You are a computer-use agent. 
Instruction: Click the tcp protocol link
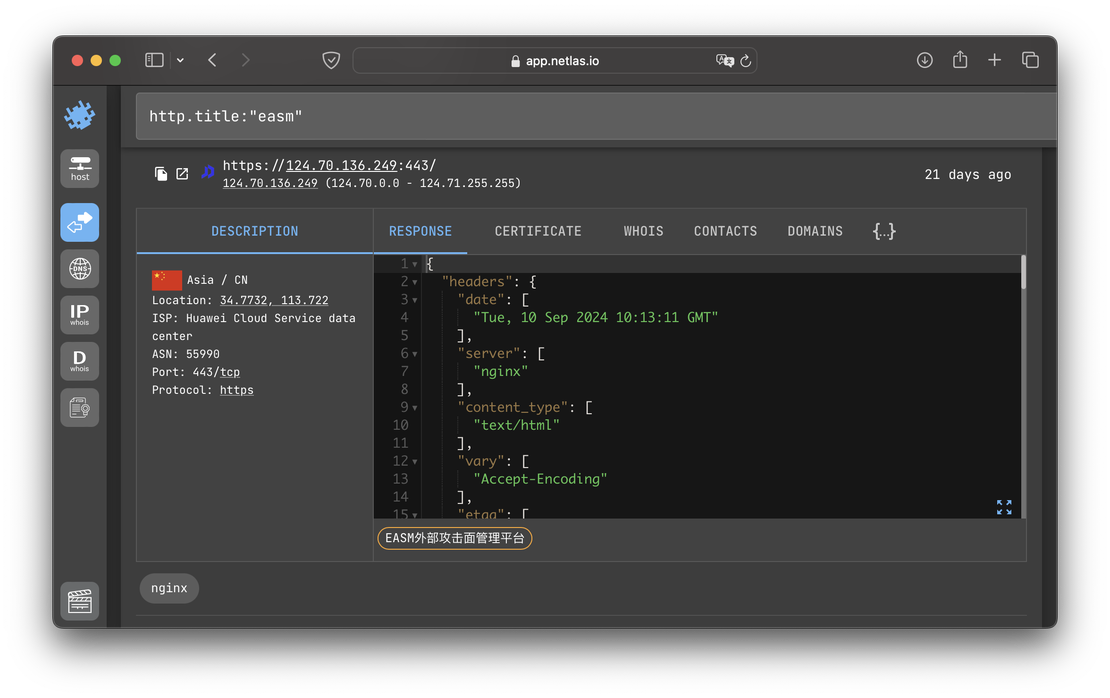coord(229,371)
